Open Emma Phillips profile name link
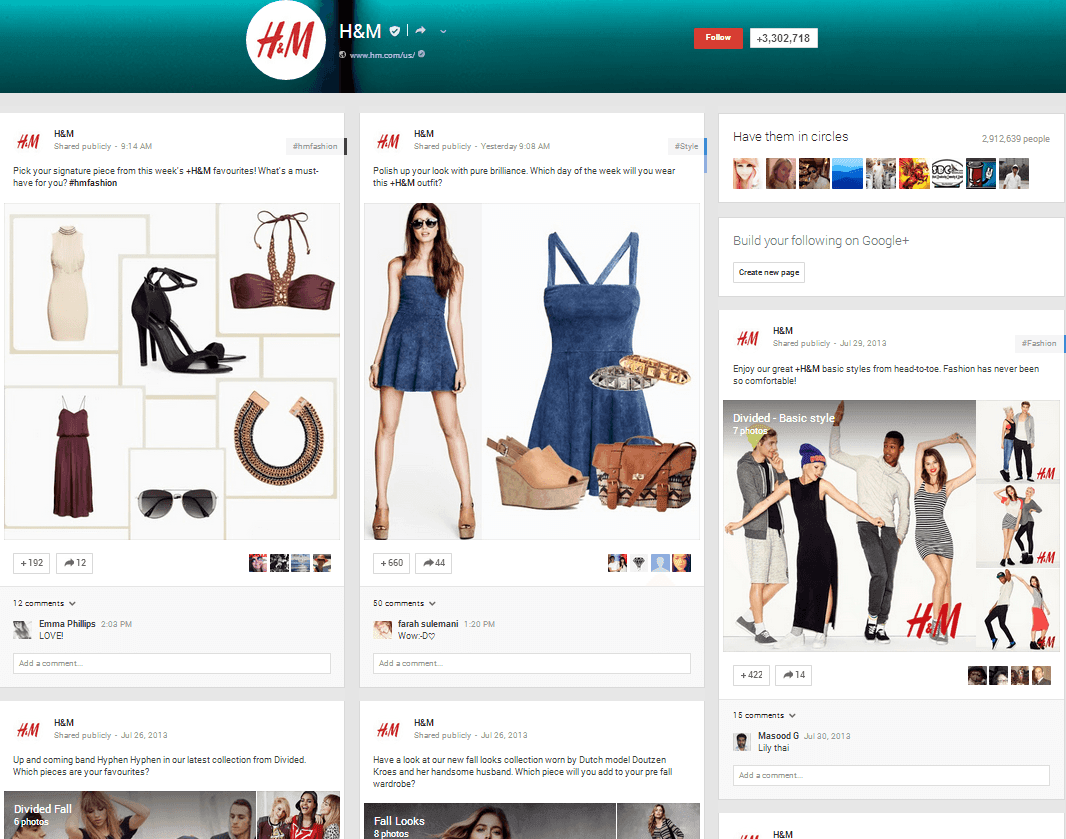The image size is (1066, 839). click(x=67, y=624)
